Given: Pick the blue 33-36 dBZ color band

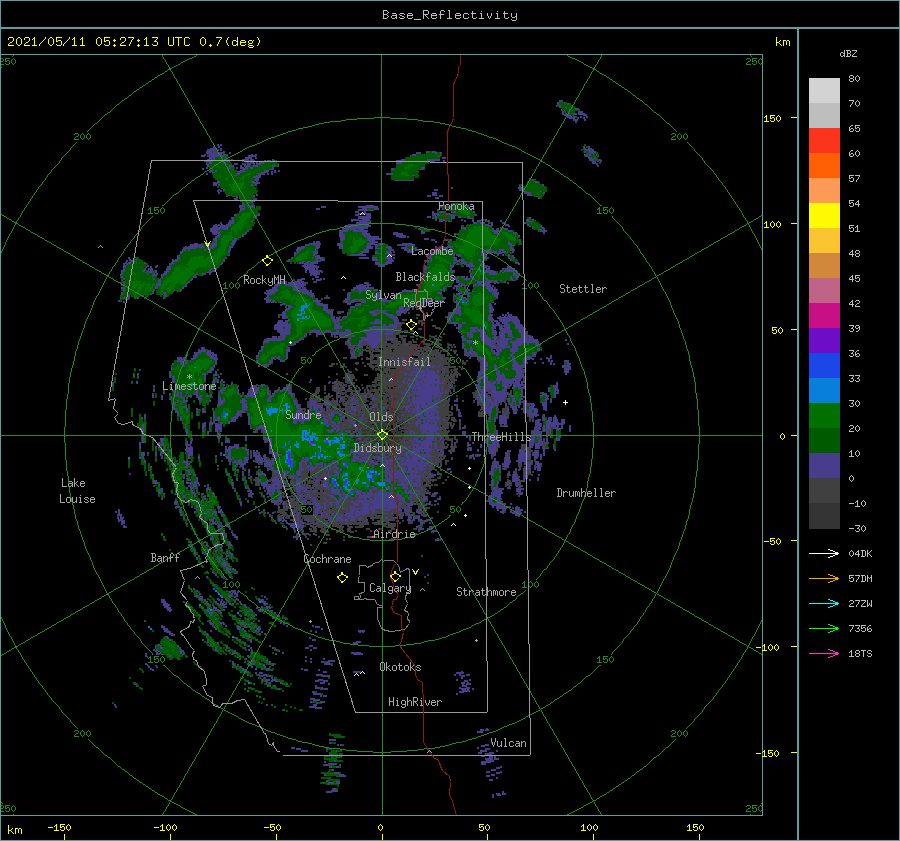Looking at the screenshot, I should (824, 366).
